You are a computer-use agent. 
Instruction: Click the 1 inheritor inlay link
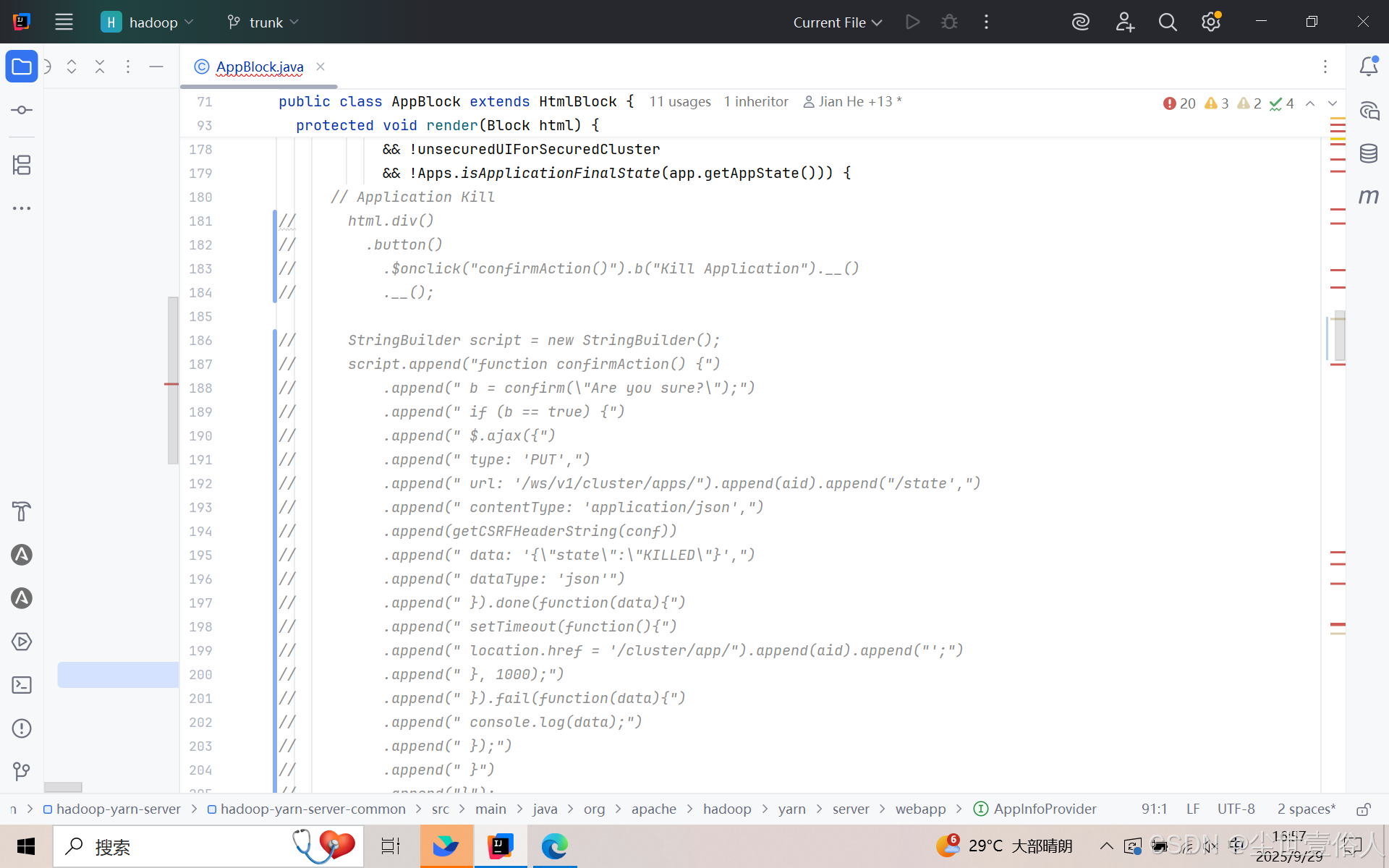(755, 102)
